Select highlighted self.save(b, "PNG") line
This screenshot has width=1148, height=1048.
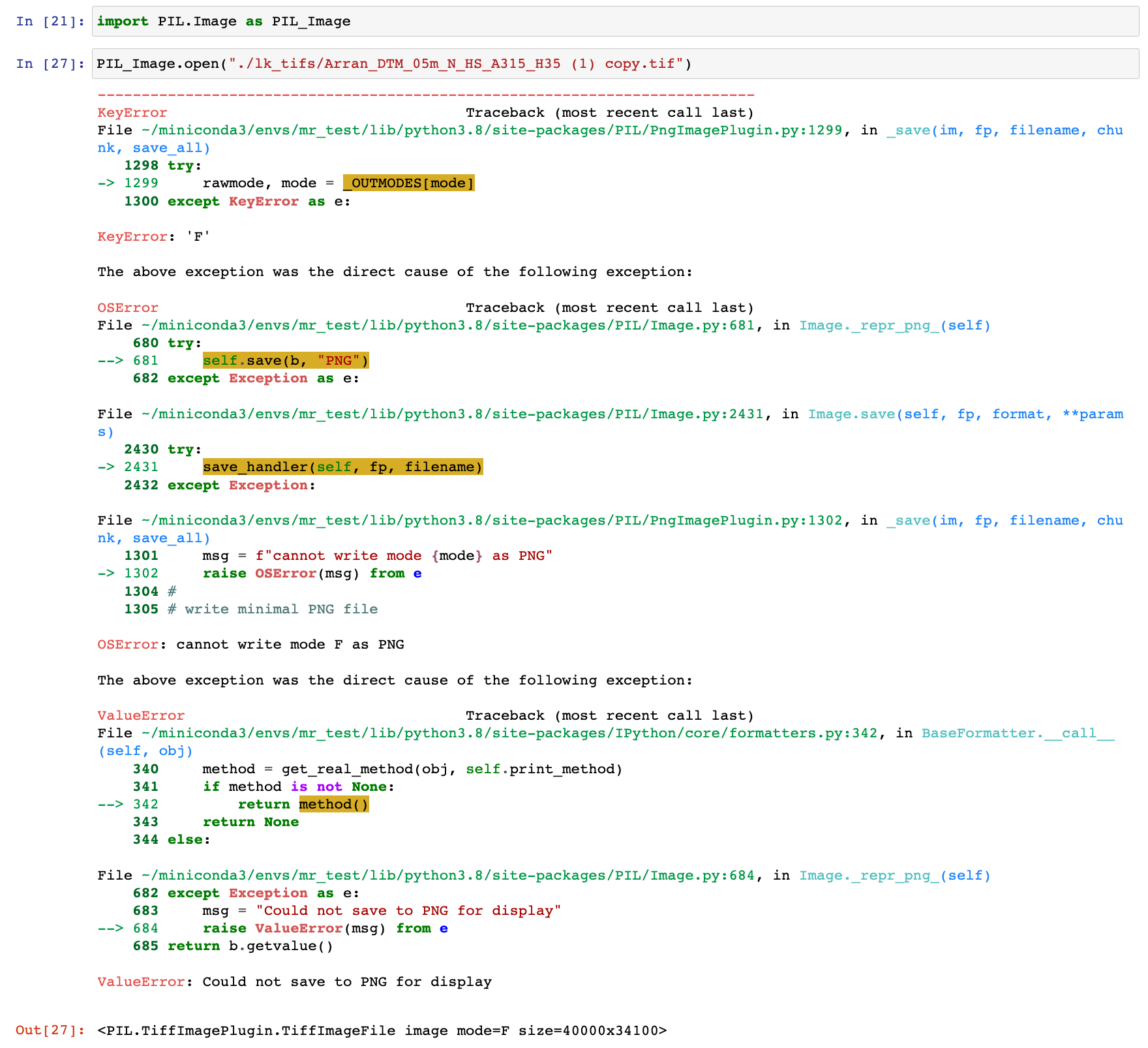coord(285,360)
